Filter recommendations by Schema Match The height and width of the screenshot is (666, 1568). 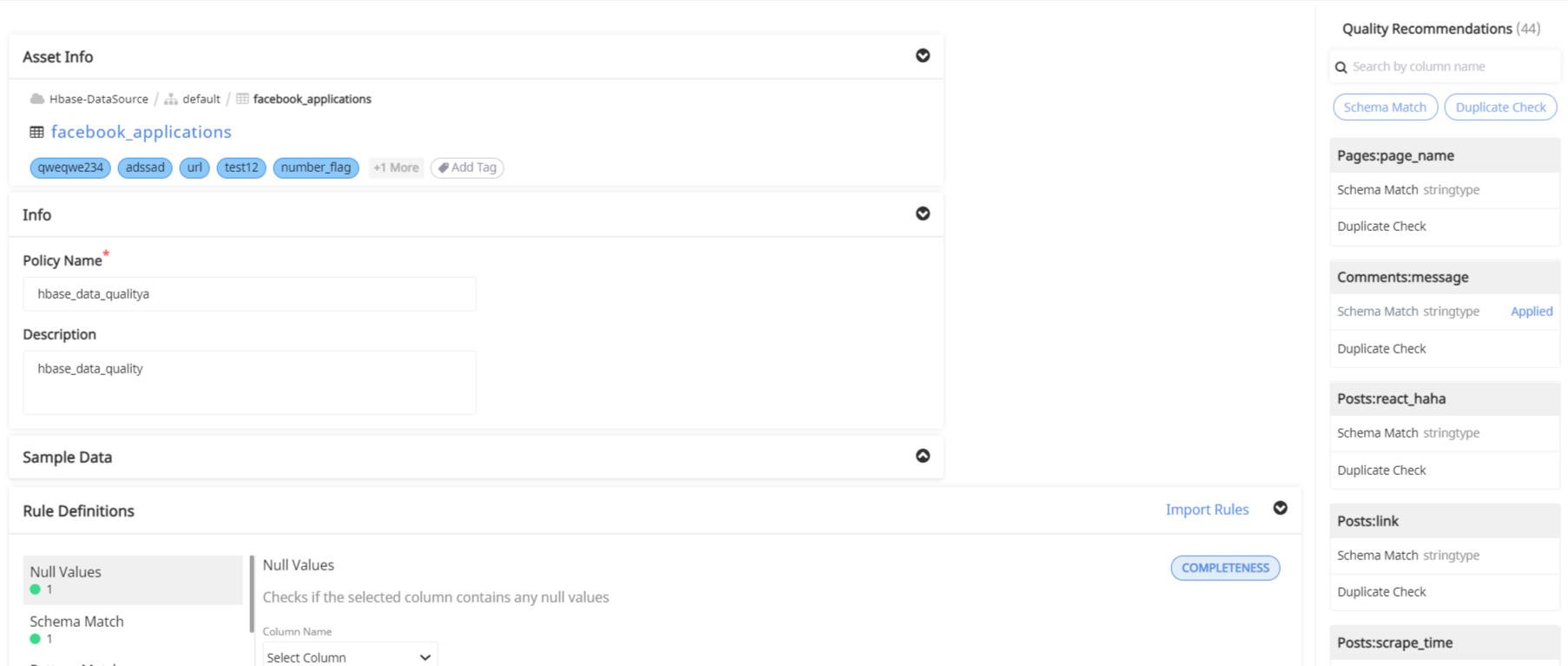click(1384, 107)
